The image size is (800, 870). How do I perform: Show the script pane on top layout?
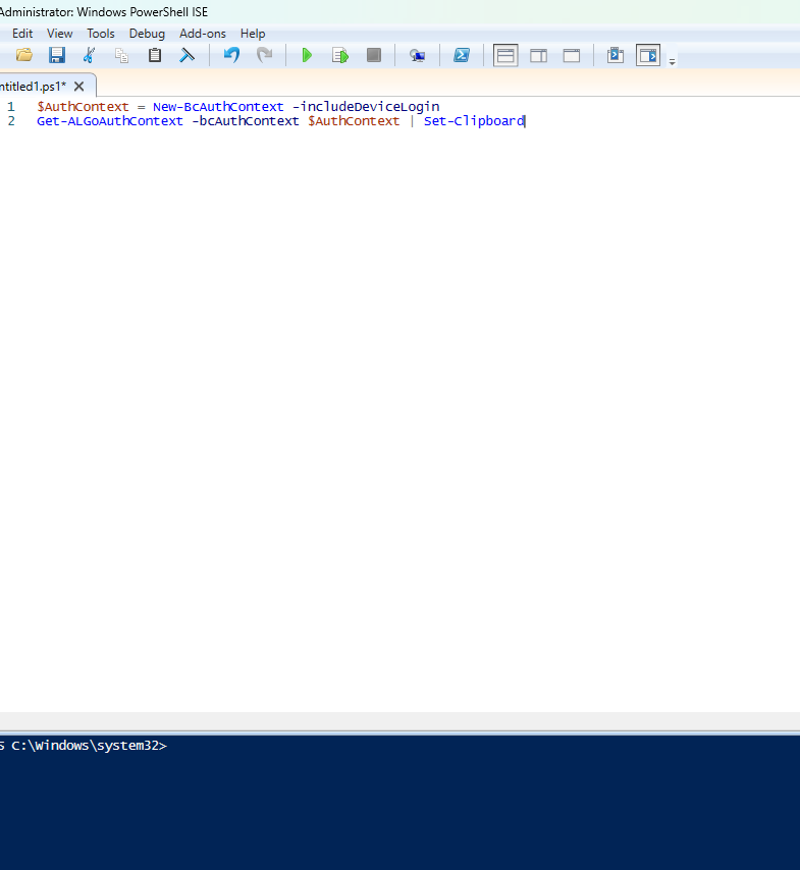(505, 55)
